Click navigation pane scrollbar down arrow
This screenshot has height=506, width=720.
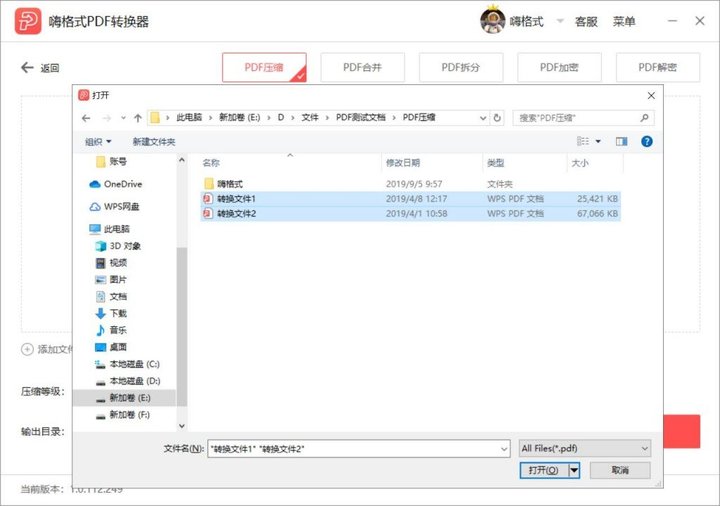(182, 426)
